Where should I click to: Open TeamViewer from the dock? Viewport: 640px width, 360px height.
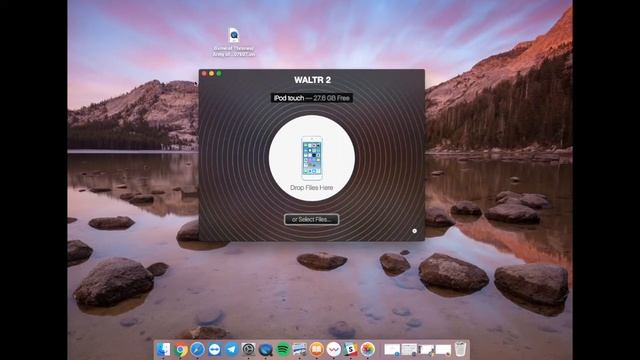point(214,349)
